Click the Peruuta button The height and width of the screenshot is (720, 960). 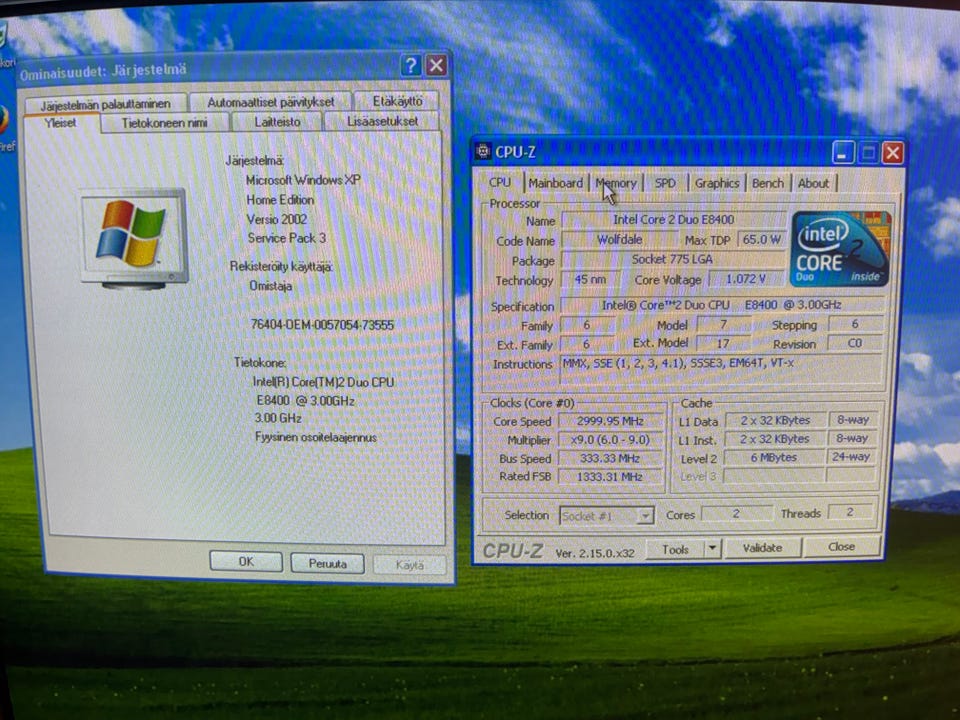pyautogui.click(x=328, y=563)
